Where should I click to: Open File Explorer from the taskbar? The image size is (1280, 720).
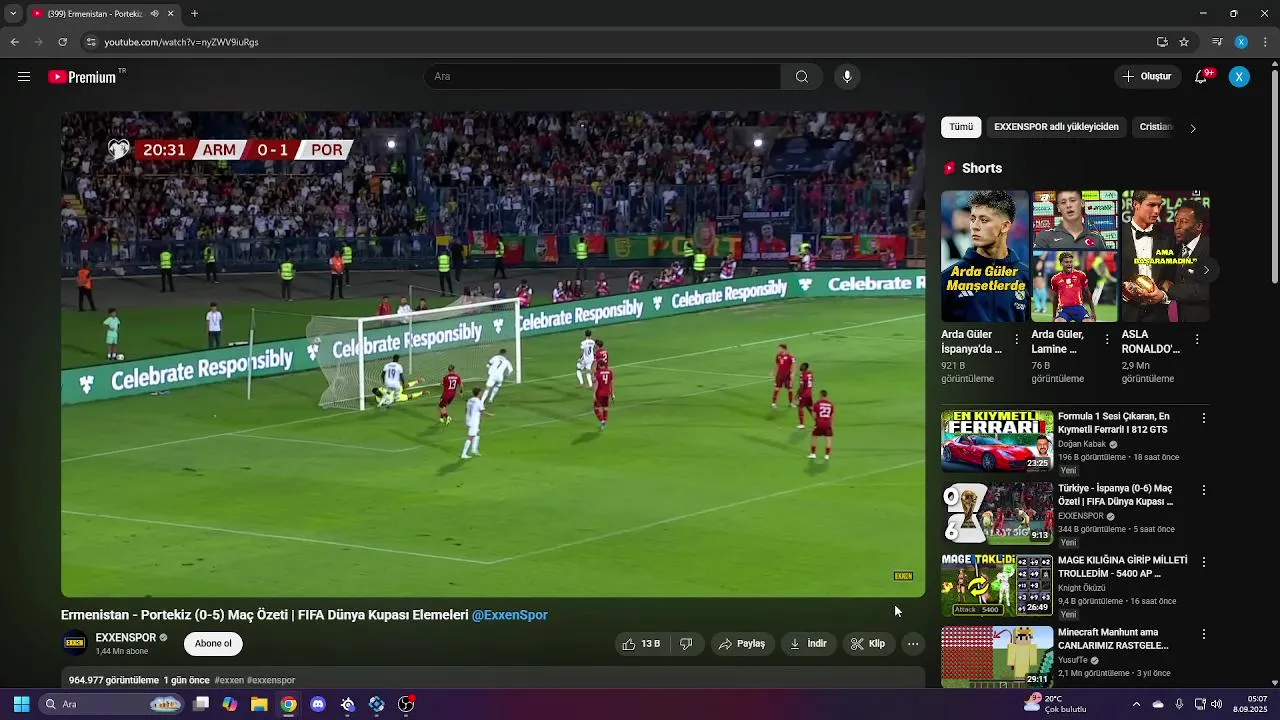click(x=259, y=704)
